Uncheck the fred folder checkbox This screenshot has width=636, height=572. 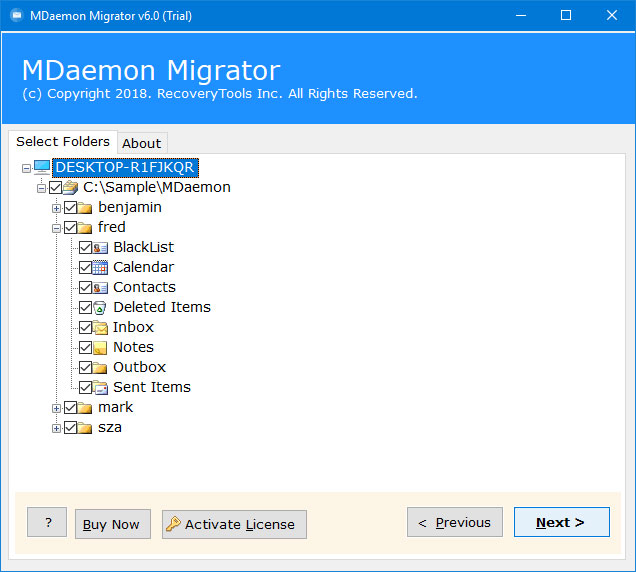pos(71,228)
